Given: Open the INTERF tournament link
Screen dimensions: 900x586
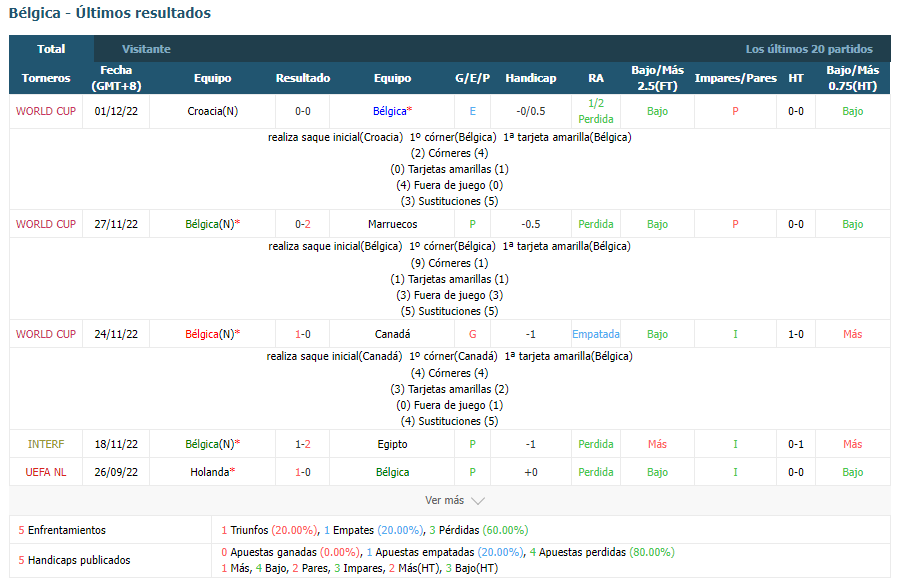Looking at the screenshot, I should (46, 444).
